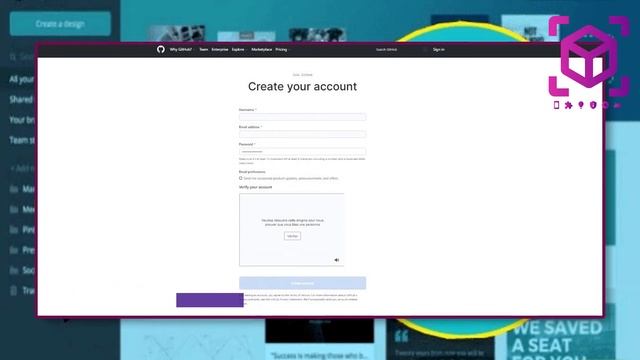Open the Team page in header
Viewport: 640px width, 360px height.
click(204, 49)
